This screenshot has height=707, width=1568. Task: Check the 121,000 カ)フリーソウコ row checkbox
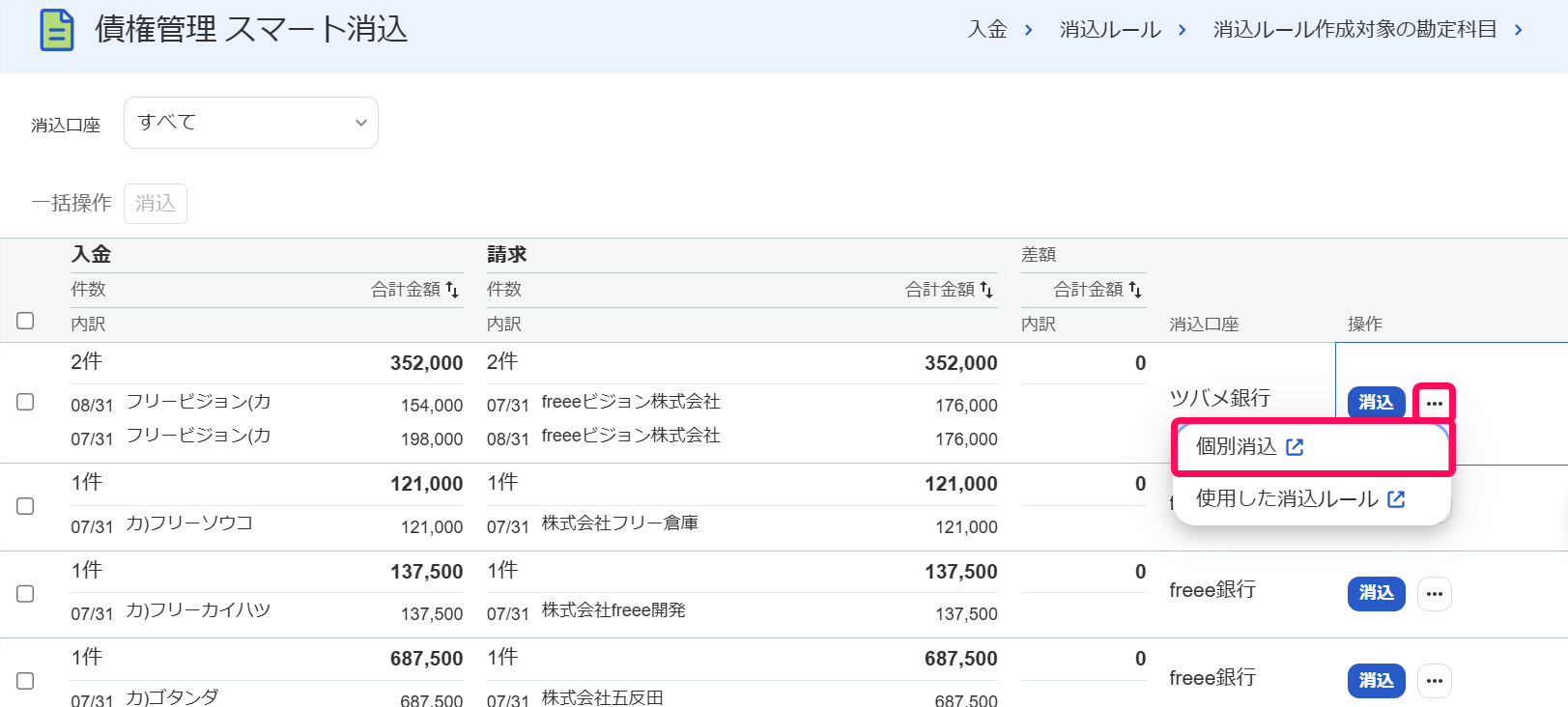tap(26, 506)
